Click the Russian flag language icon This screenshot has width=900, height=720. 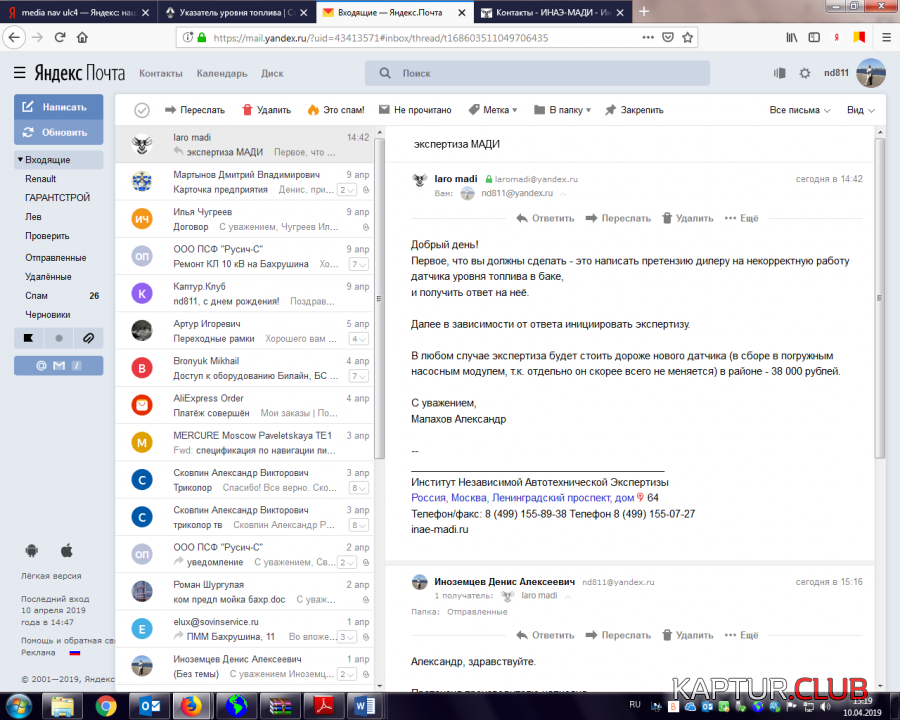point(75,653)
